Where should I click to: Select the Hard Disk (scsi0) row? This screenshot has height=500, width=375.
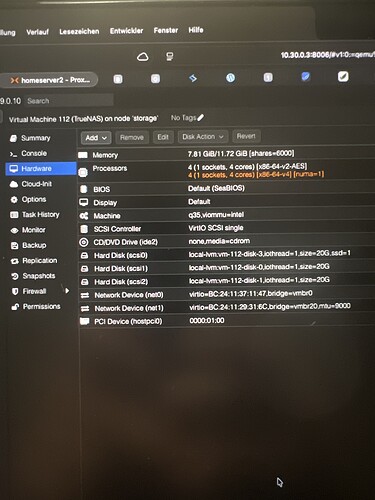click(227, 255)
